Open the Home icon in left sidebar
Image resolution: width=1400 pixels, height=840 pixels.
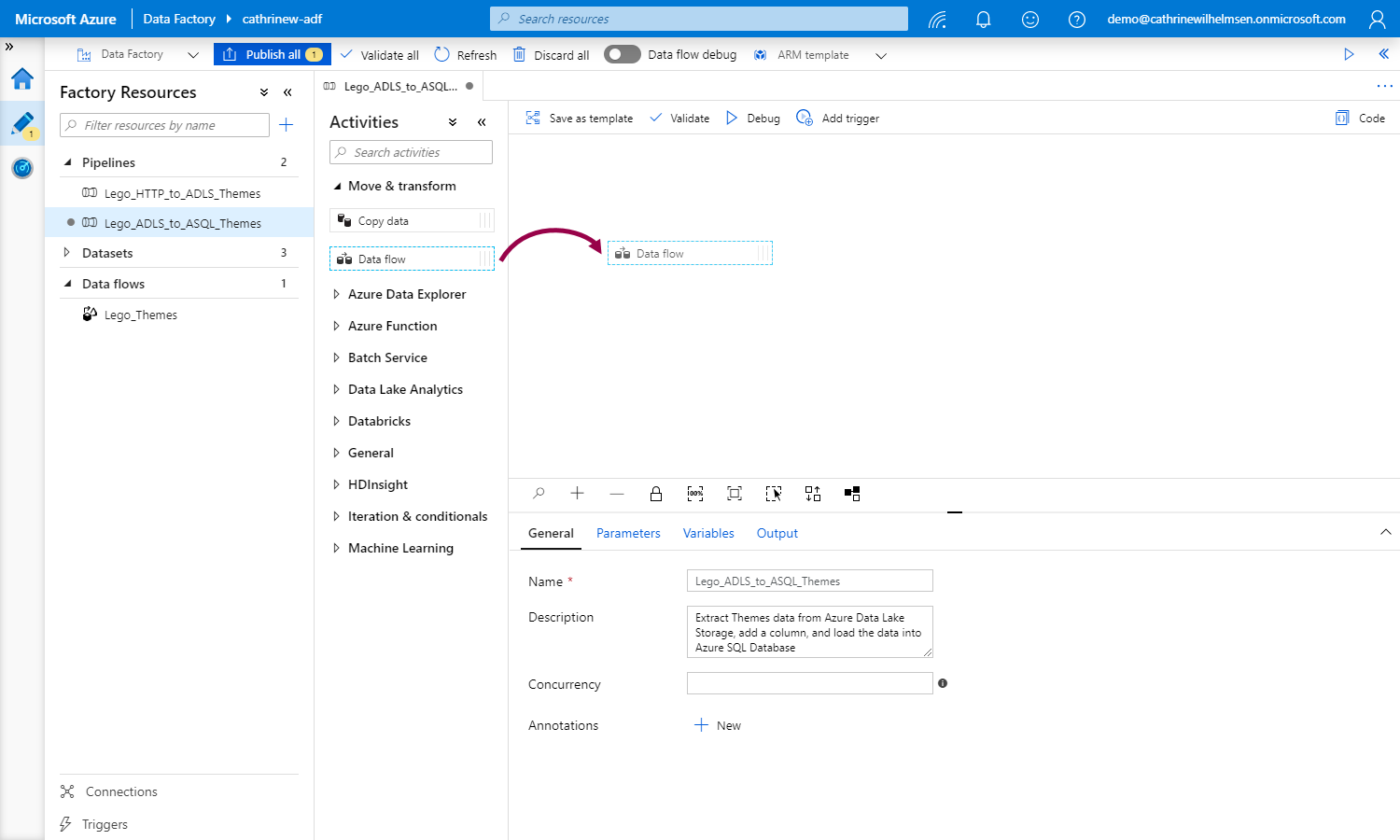click(22, 79)
